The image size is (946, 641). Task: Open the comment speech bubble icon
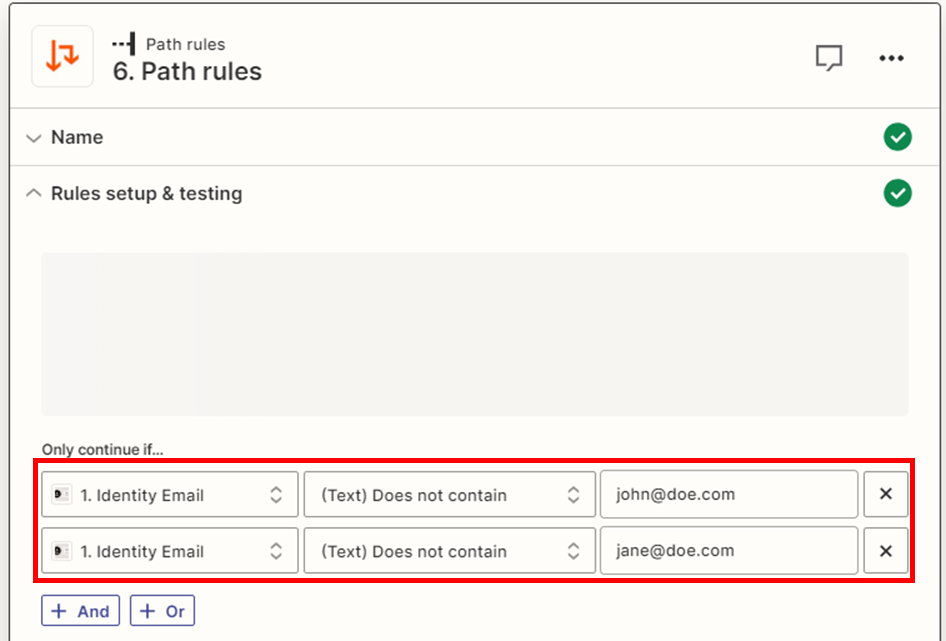click(828, 58)
